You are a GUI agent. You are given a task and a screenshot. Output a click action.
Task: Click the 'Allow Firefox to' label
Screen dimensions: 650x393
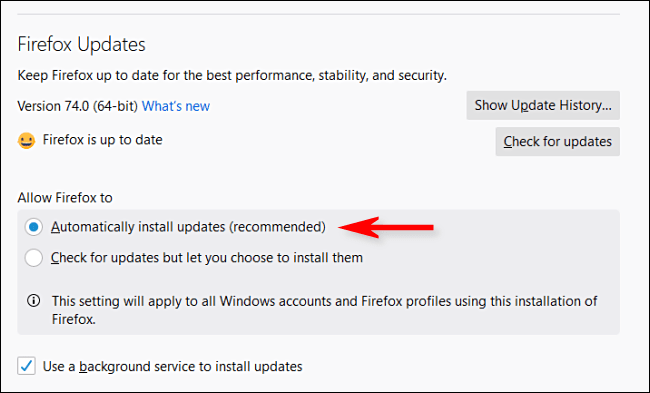coord(65,198)
